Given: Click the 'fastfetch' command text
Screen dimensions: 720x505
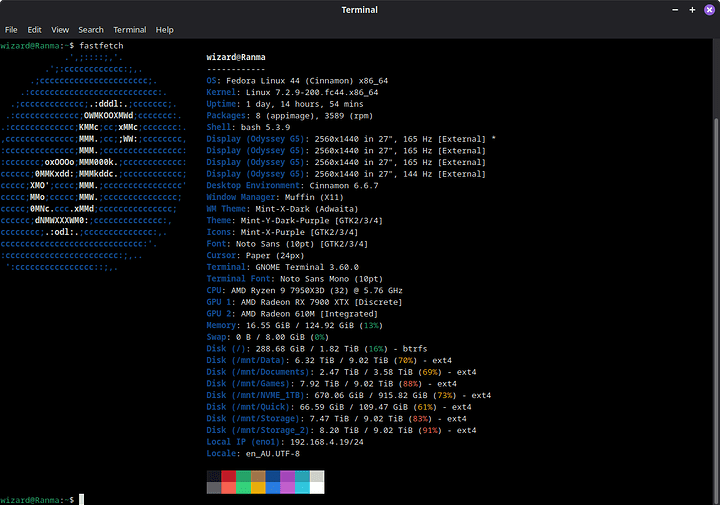Looking at the screenshot, I should (101, 45).
